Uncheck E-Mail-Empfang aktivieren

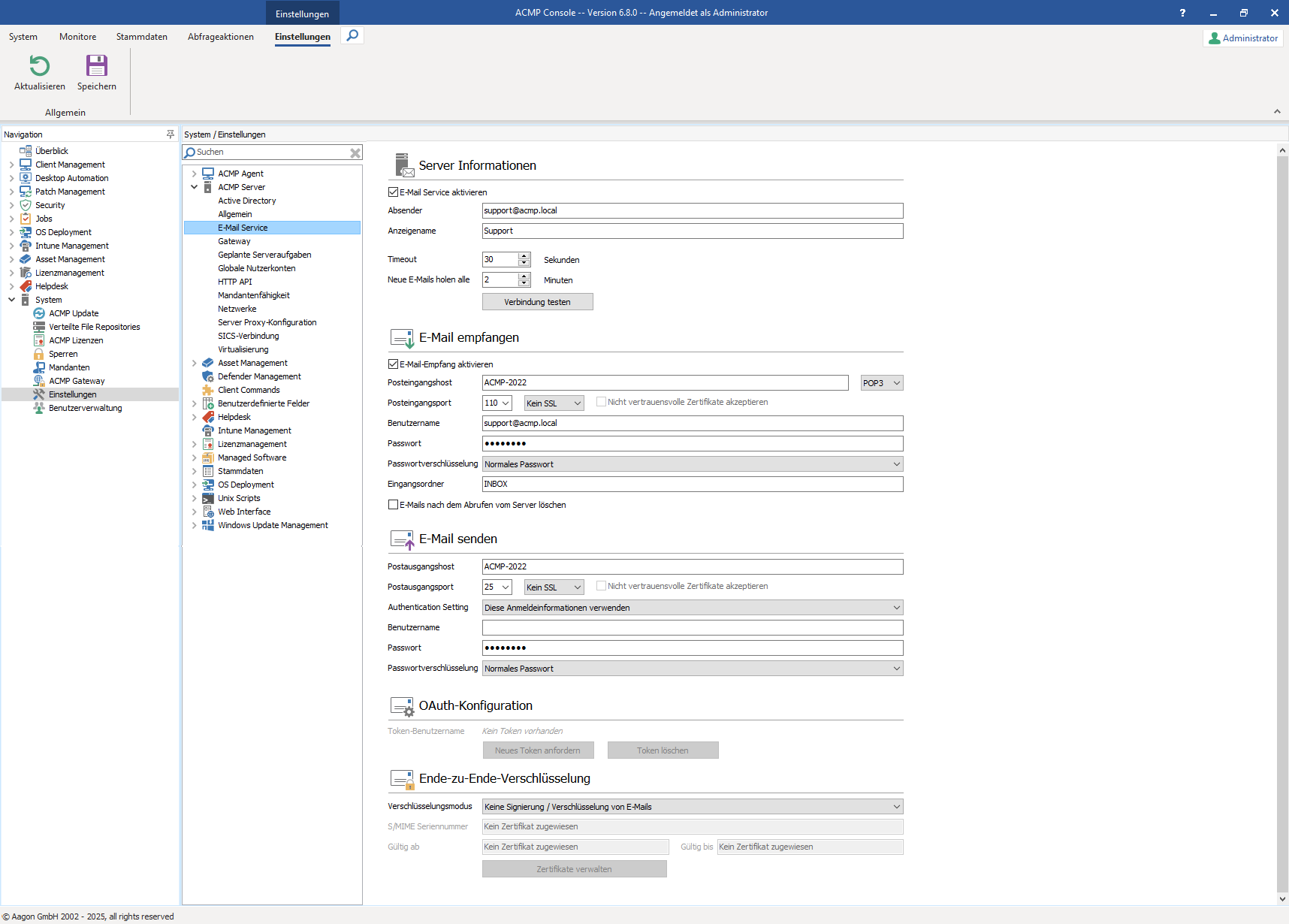point(394,364)
